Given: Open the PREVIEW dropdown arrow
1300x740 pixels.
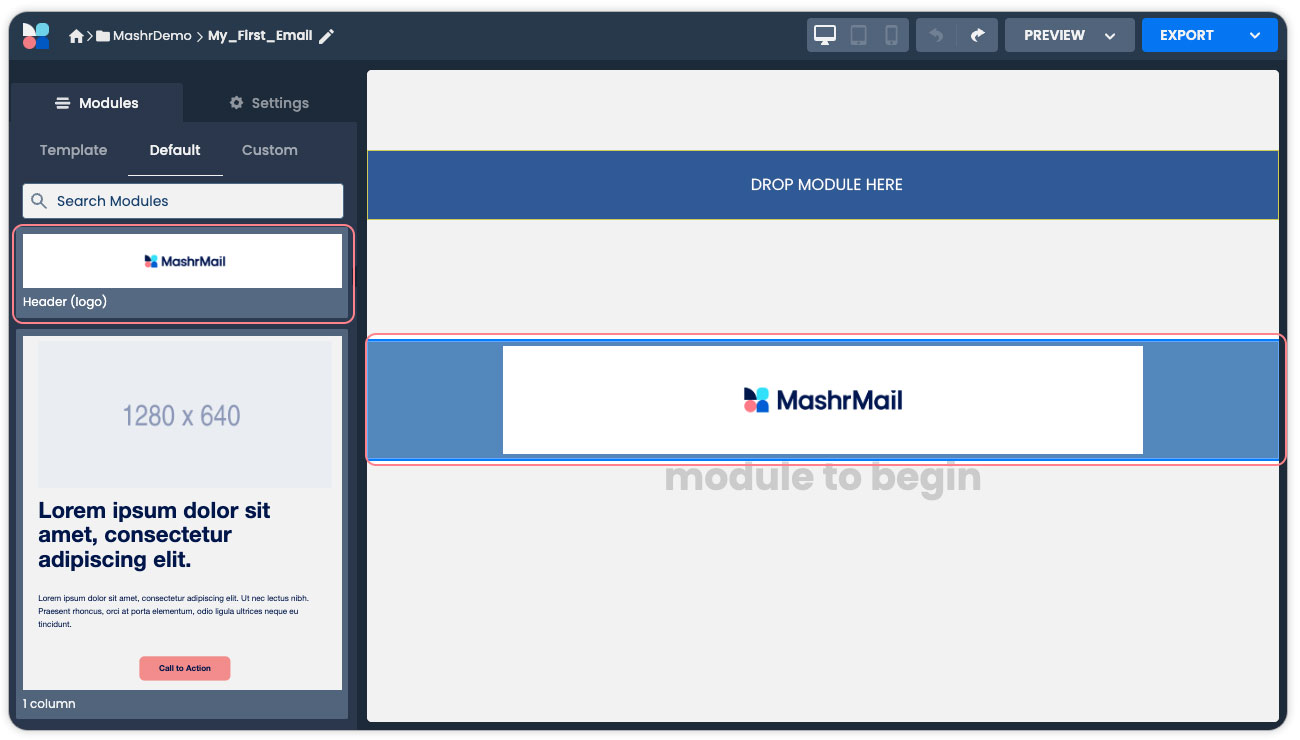Looking at the screenshot, I should coord(1110,36).
